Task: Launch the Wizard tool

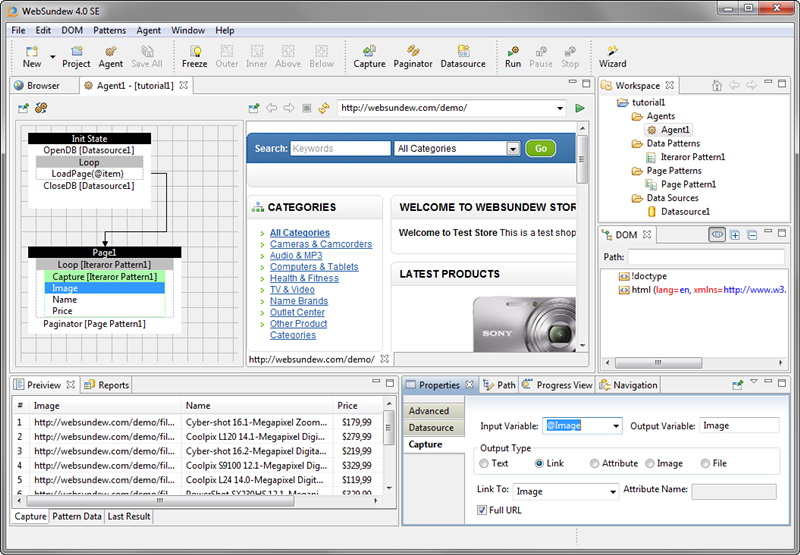Action: [612, 55]
